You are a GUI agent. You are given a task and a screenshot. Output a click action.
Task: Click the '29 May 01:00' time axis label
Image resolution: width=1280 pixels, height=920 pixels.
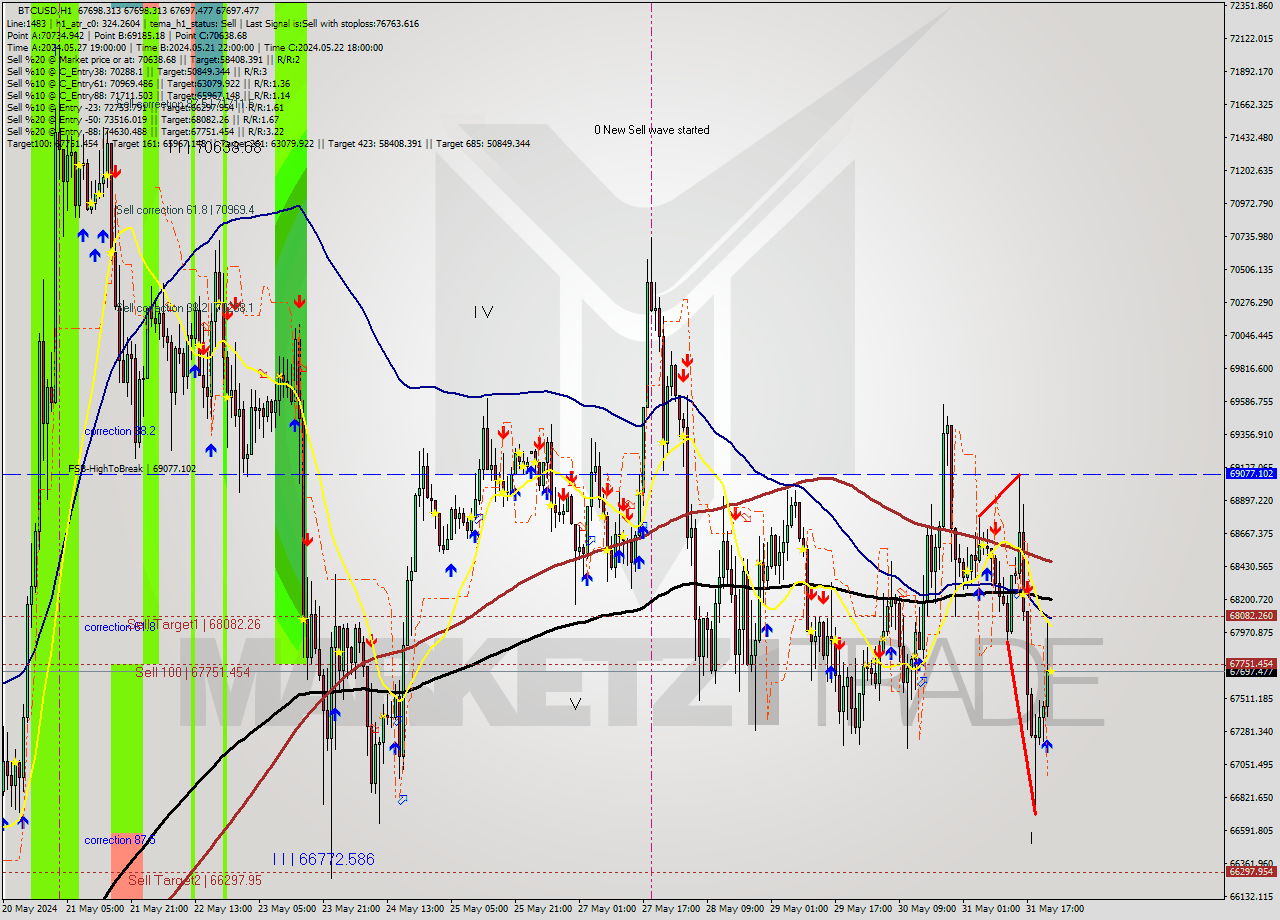pyautogui.click(x=799, y=909)
